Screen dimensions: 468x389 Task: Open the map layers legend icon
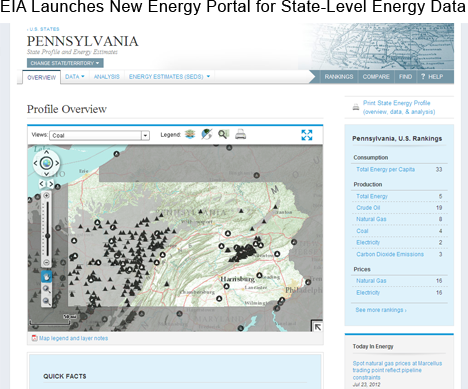pyautogui.click(x=190, y=134)
